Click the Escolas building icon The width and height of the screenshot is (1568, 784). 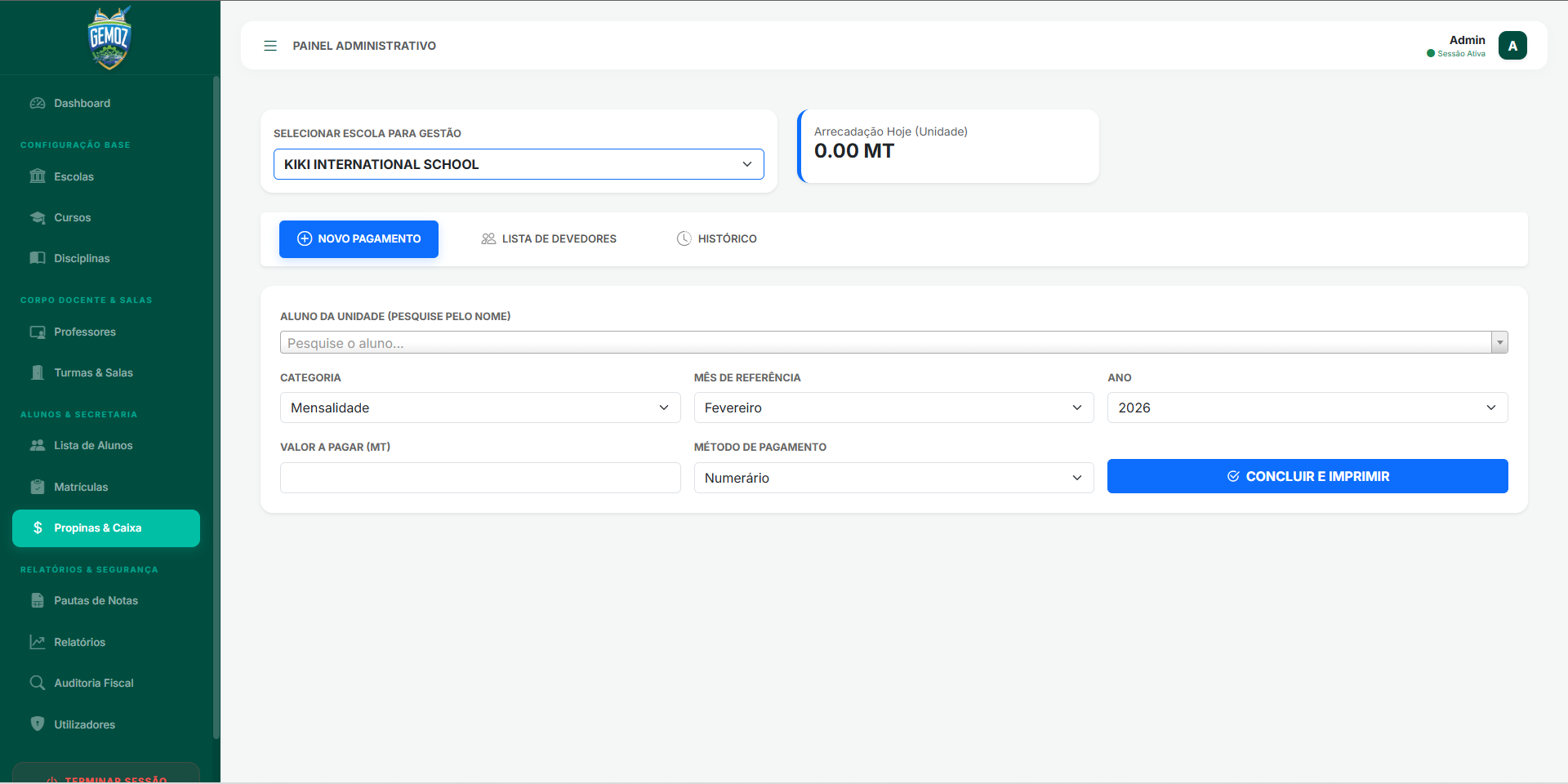point(38,176)
